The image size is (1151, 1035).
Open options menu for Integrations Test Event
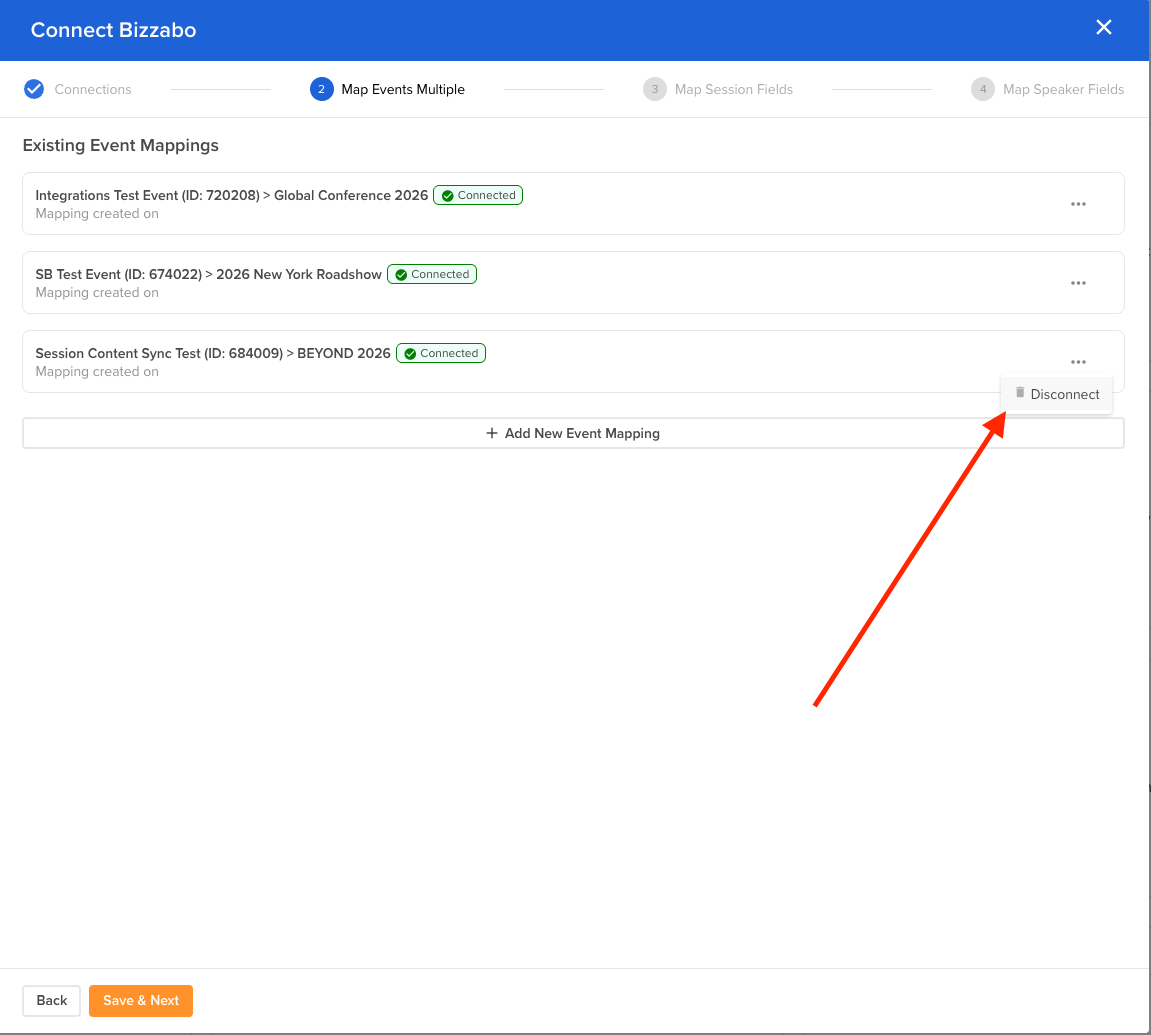point(1078,204)
